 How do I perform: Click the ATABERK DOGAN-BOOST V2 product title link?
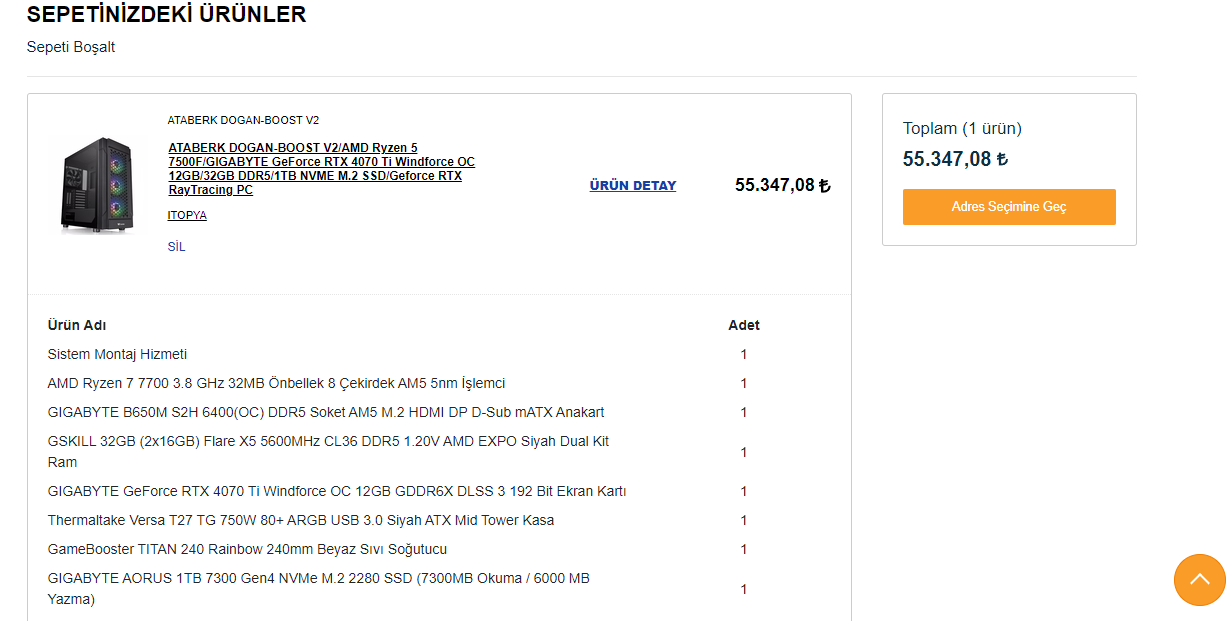[320, 168]
